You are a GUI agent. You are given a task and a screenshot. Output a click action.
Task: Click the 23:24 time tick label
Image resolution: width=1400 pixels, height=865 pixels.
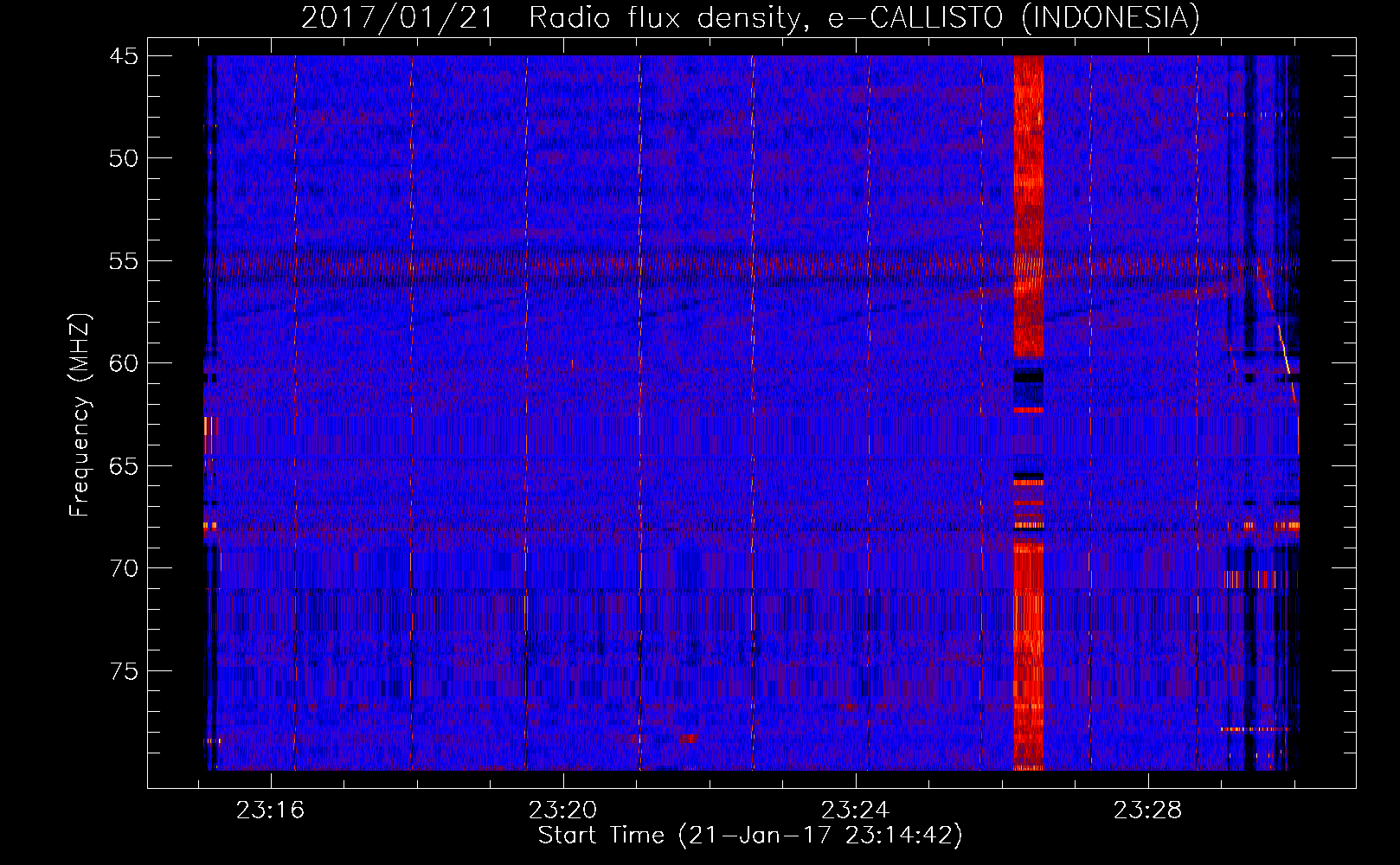click(855, 811)
